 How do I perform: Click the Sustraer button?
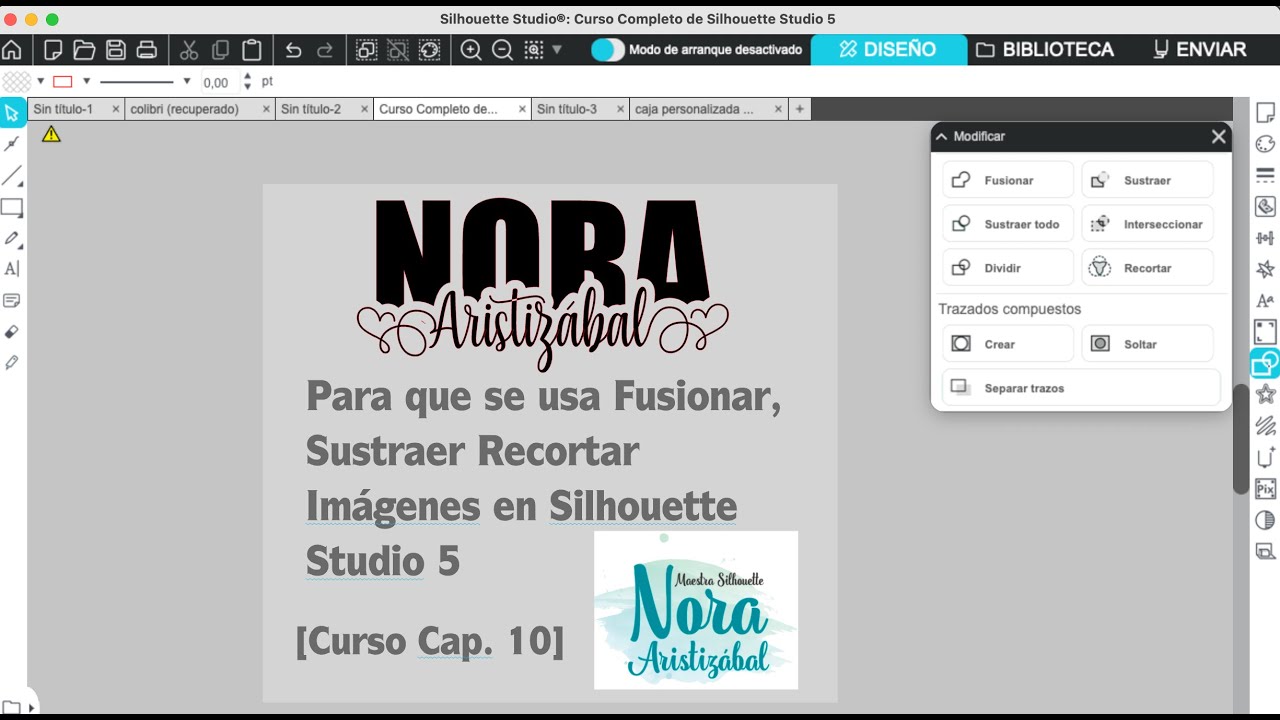pyautogui.click(x=1148, y=180)
